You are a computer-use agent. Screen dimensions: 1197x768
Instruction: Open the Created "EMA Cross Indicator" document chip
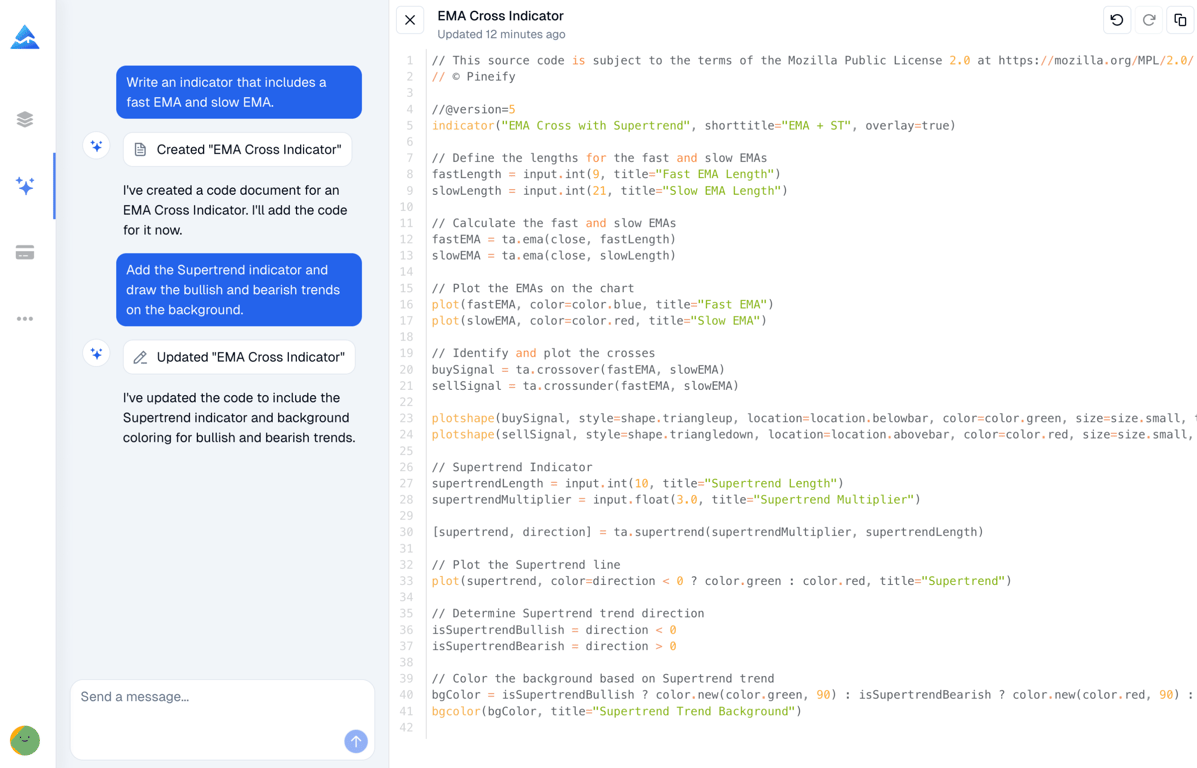pyautogui.click(x=238, y=150)
